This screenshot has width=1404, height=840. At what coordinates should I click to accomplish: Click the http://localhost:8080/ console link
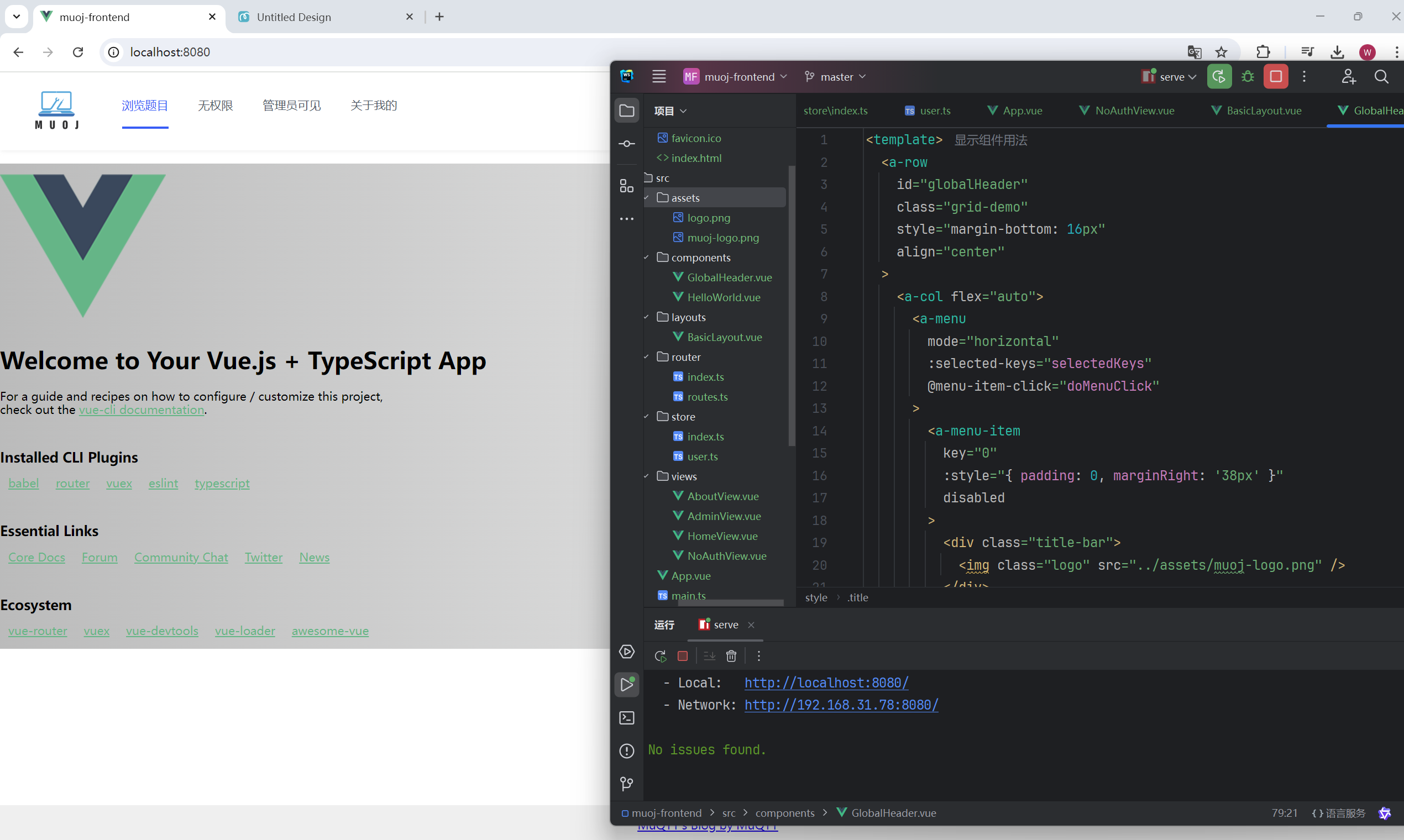(826, 683)
